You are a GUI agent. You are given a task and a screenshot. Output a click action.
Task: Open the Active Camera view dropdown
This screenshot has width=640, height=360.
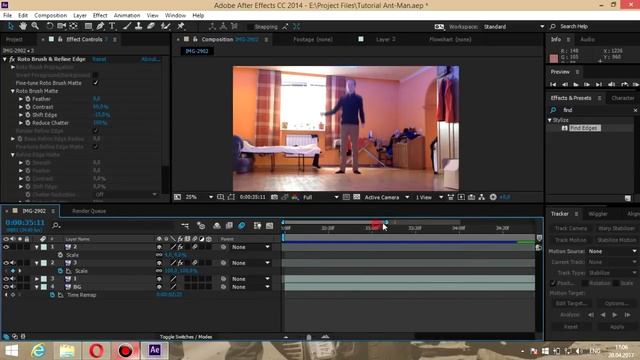coord(387,197)
